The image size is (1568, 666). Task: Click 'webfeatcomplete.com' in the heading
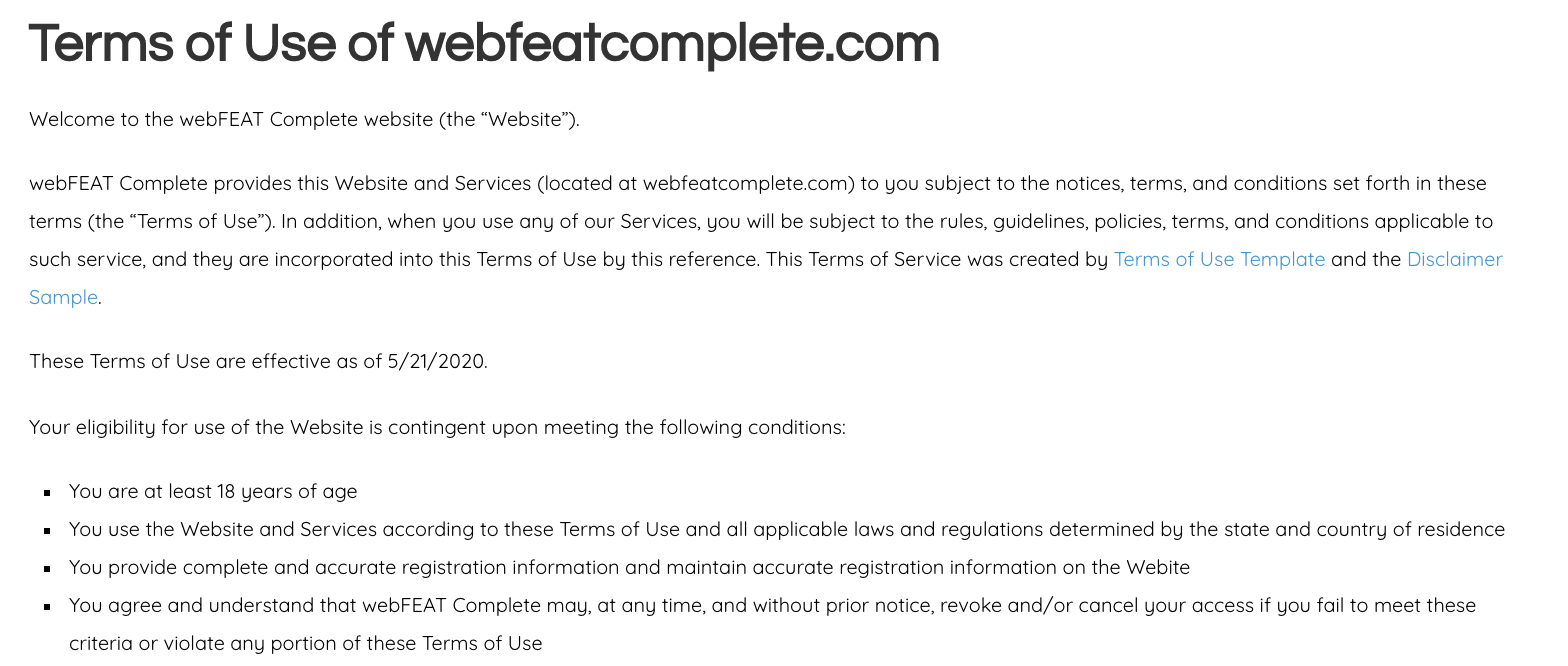tap(672, 43)
